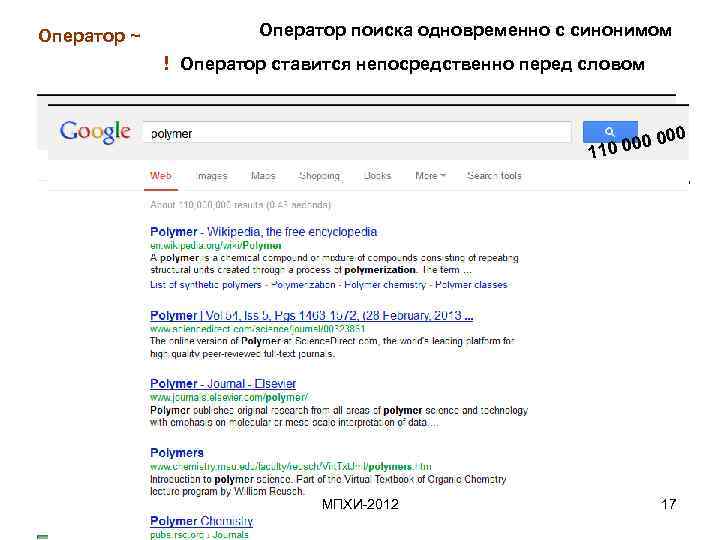The width and height of the screenshot is (720, 540).
Task: Click the www.journals.elsevier.com/polymer/ URL text
Action: [x=229, y=397]
